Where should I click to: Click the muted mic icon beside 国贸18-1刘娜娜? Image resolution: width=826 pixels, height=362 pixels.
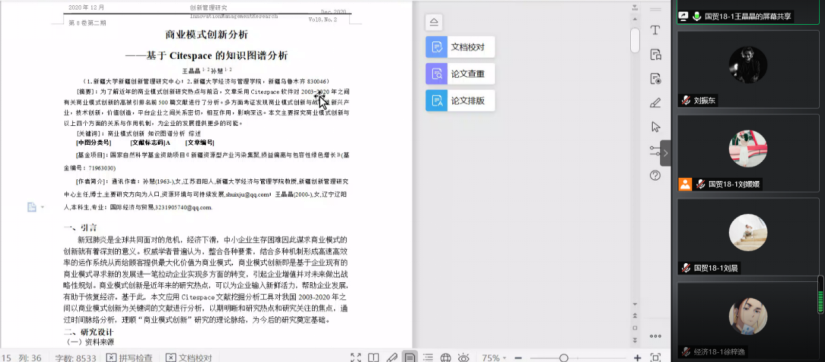point(701,184)
